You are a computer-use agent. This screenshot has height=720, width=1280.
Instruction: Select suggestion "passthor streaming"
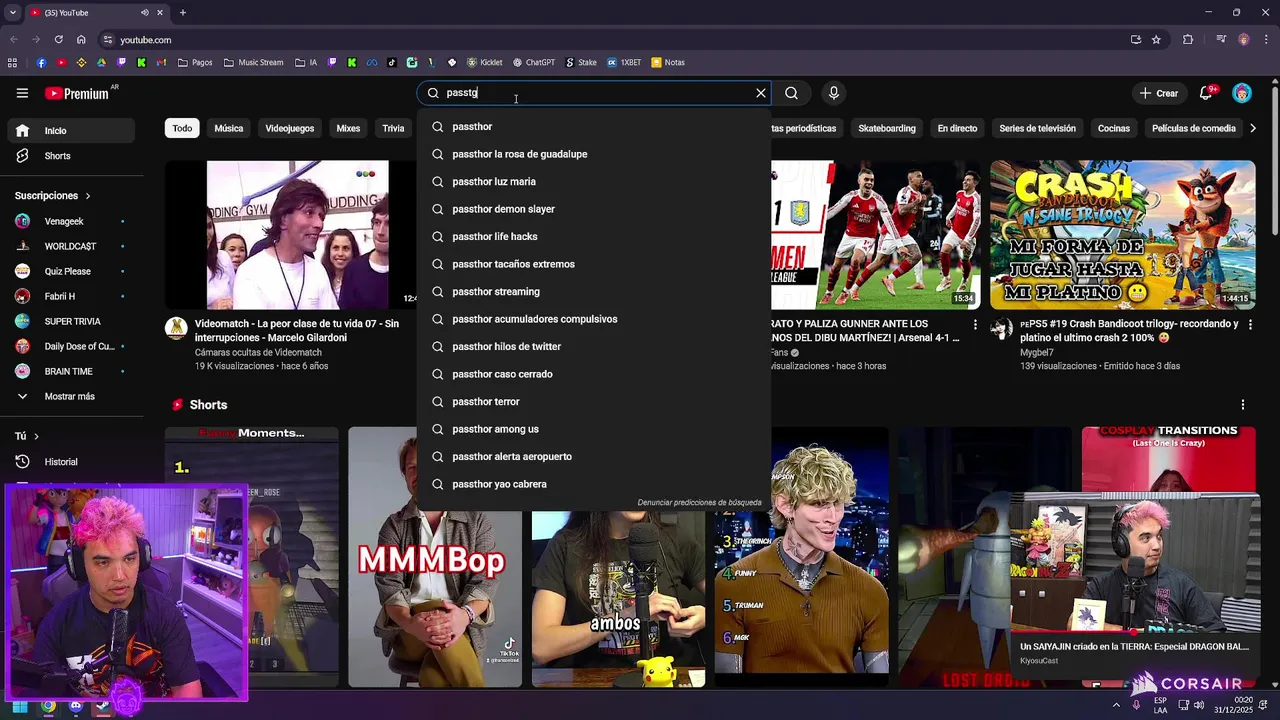click(x=593, y=292)
